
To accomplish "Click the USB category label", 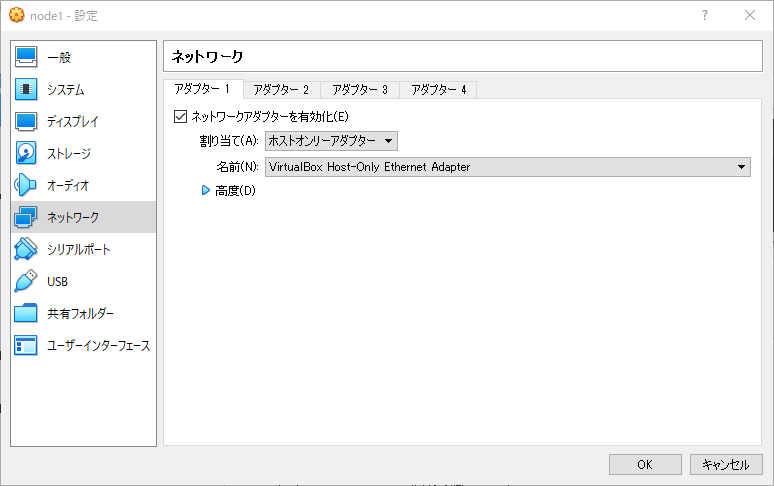I will tap(57, 282).
